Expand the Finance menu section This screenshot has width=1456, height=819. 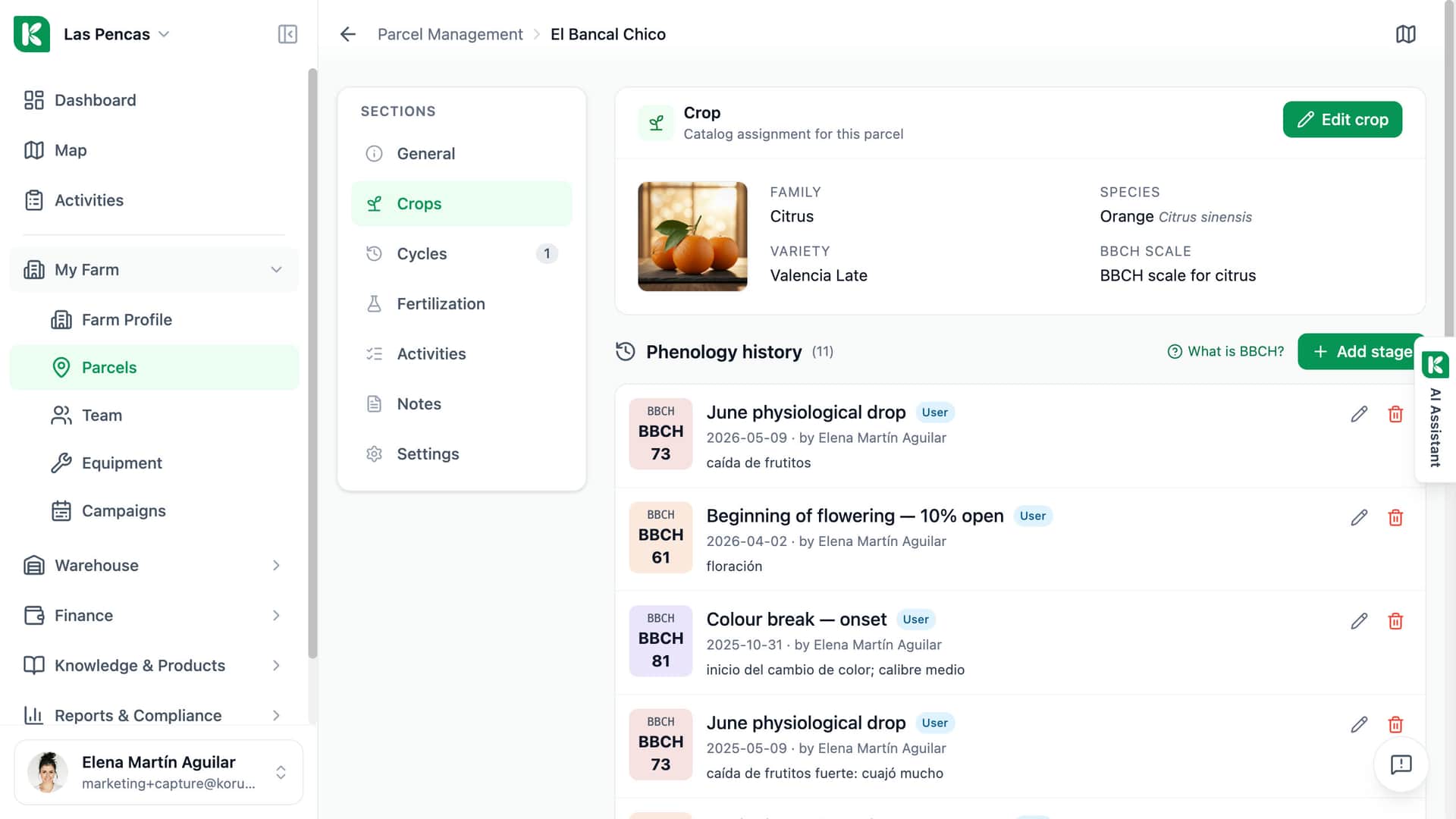154,616
